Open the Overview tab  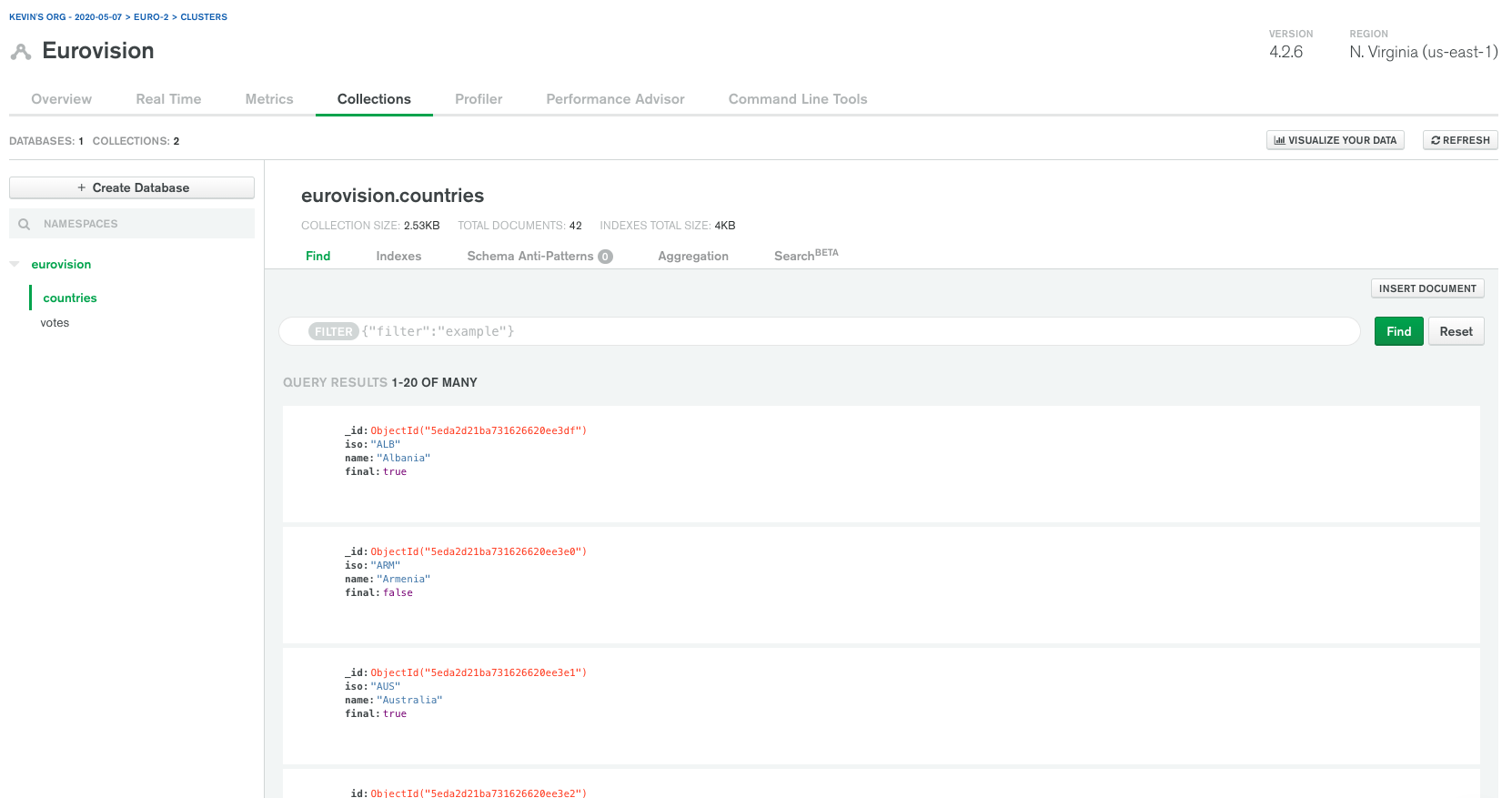point(61,99)
